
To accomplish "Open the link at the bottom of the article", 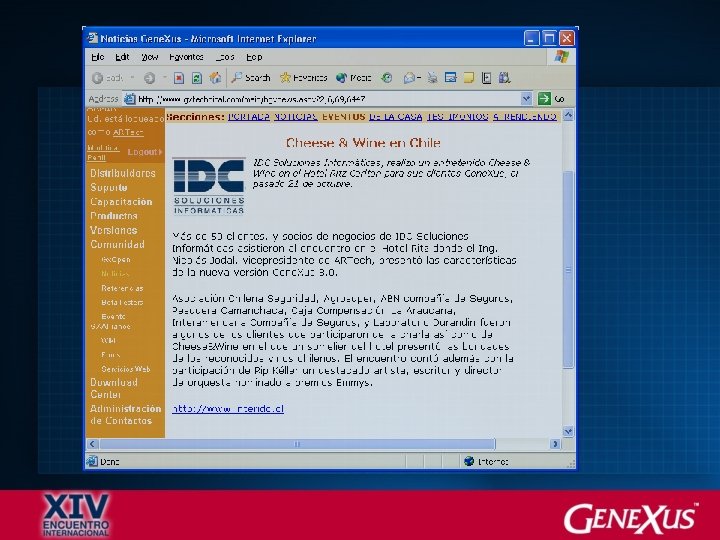I will 228,409.
